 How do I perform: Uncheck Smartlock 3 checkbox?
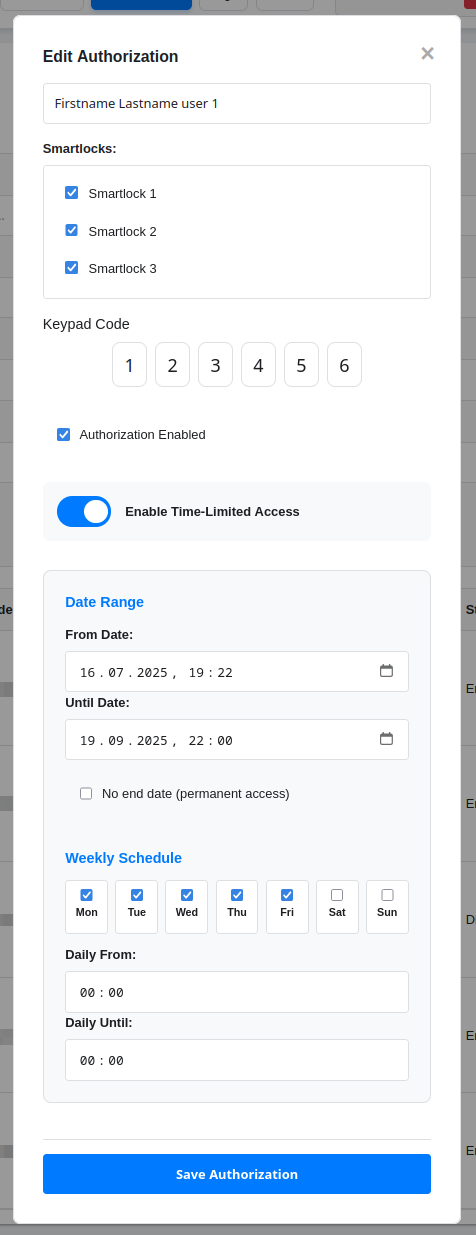click(71, 267)
